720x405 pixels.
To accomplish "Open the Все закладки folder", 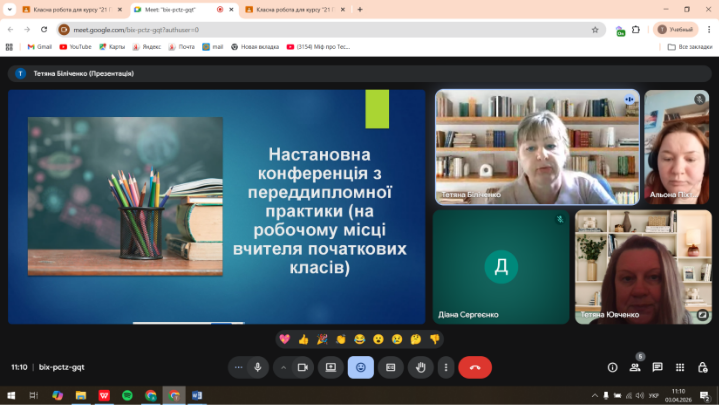I will tap(690, 47).
